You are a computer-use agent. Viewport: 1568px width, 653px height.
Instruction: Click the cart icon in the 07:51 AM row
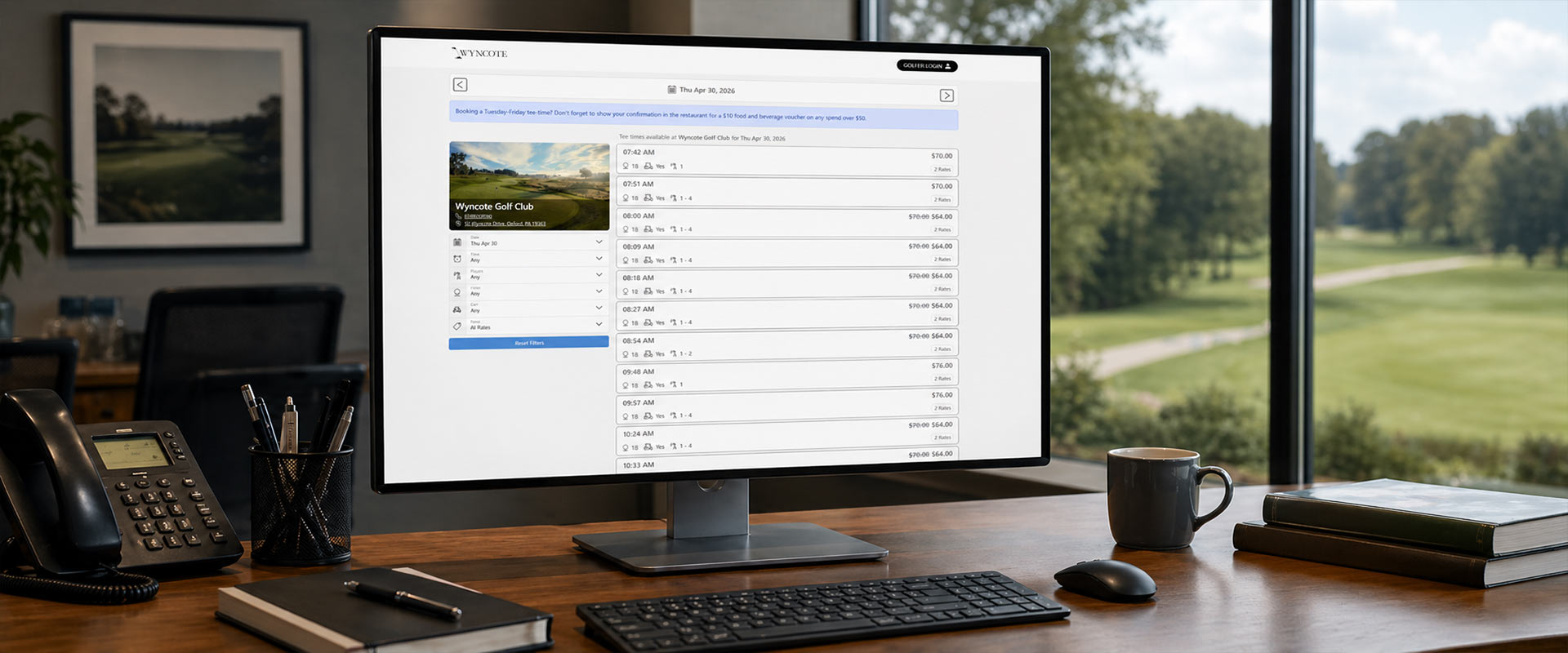pyautogui.click(x=648, y=198)
